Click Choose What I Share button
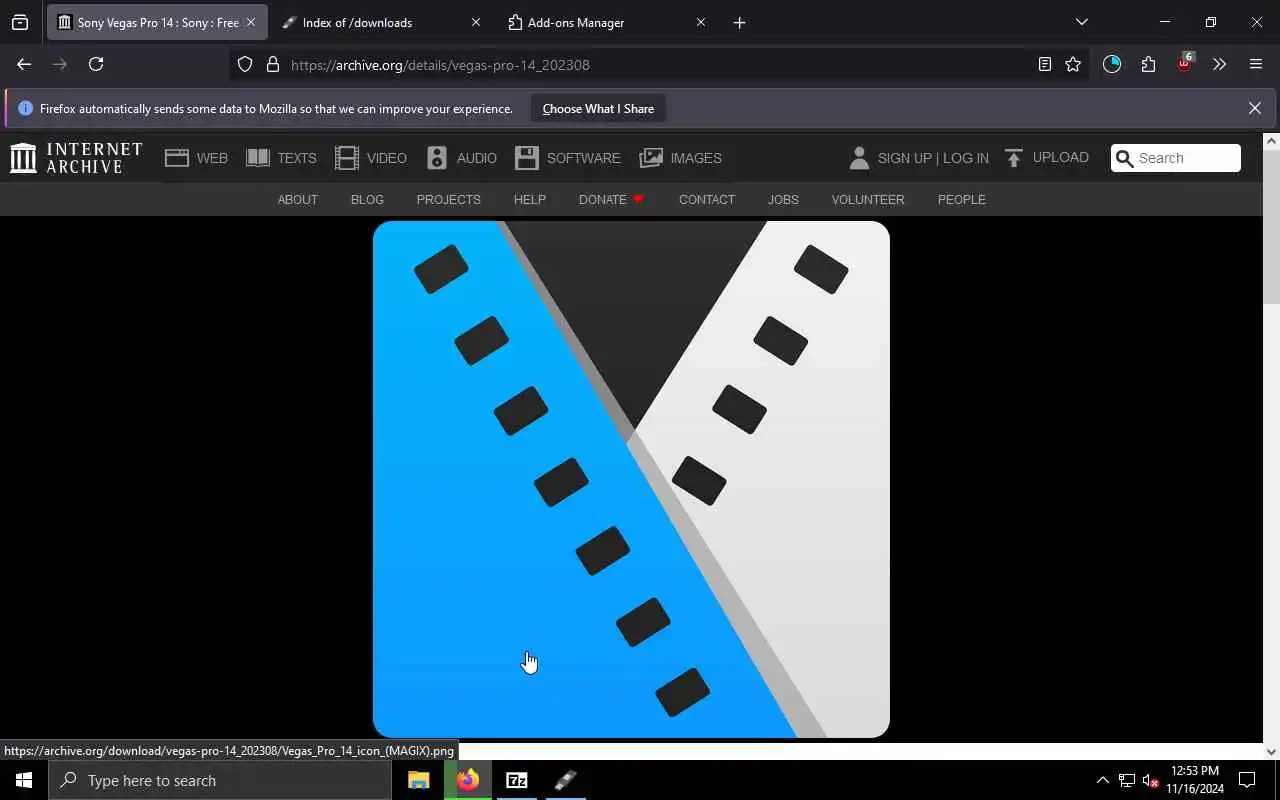The image size is (1280, 800). coord(598,109)
